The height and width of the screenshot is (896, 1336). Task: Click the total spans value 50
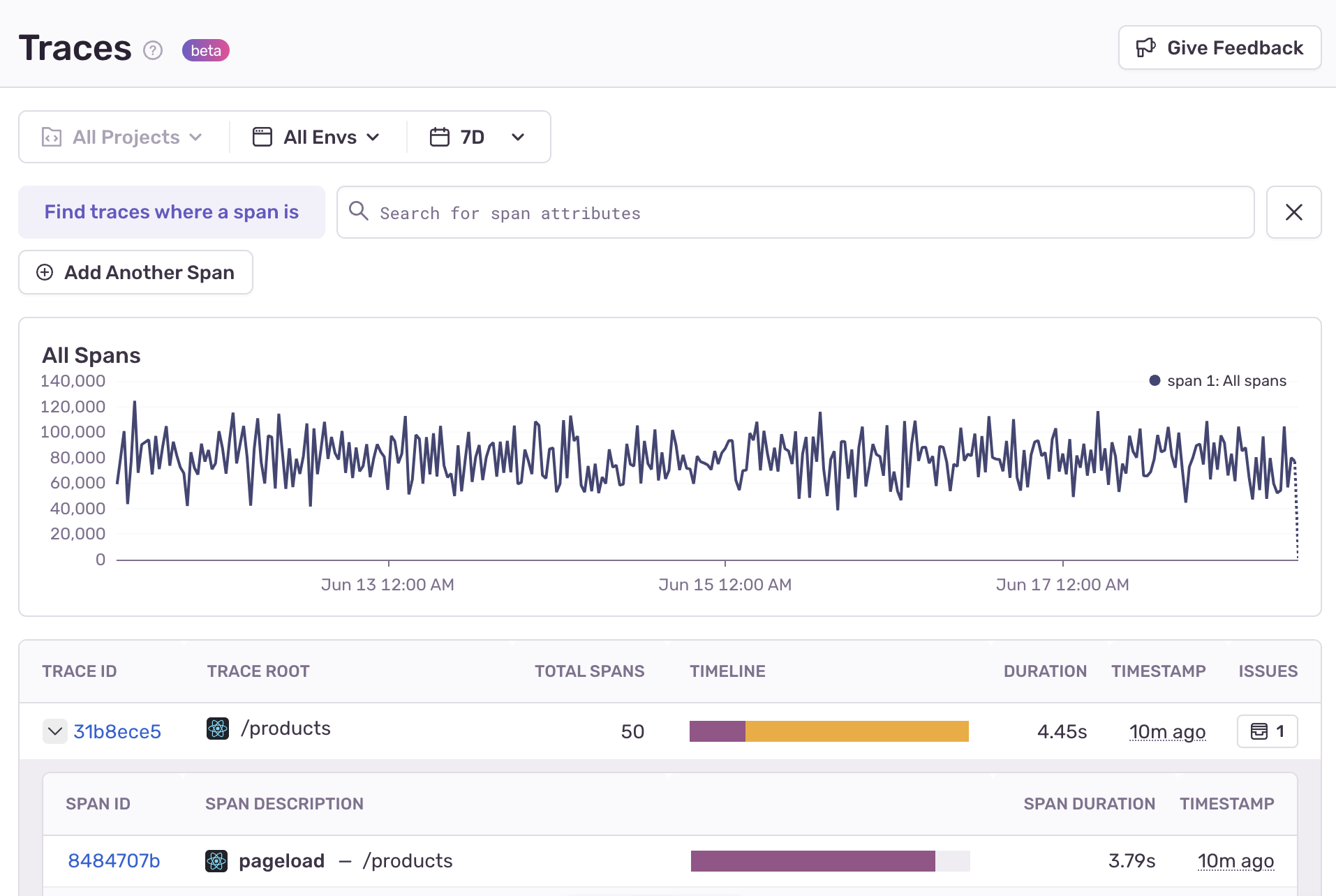tap(632, 731)
